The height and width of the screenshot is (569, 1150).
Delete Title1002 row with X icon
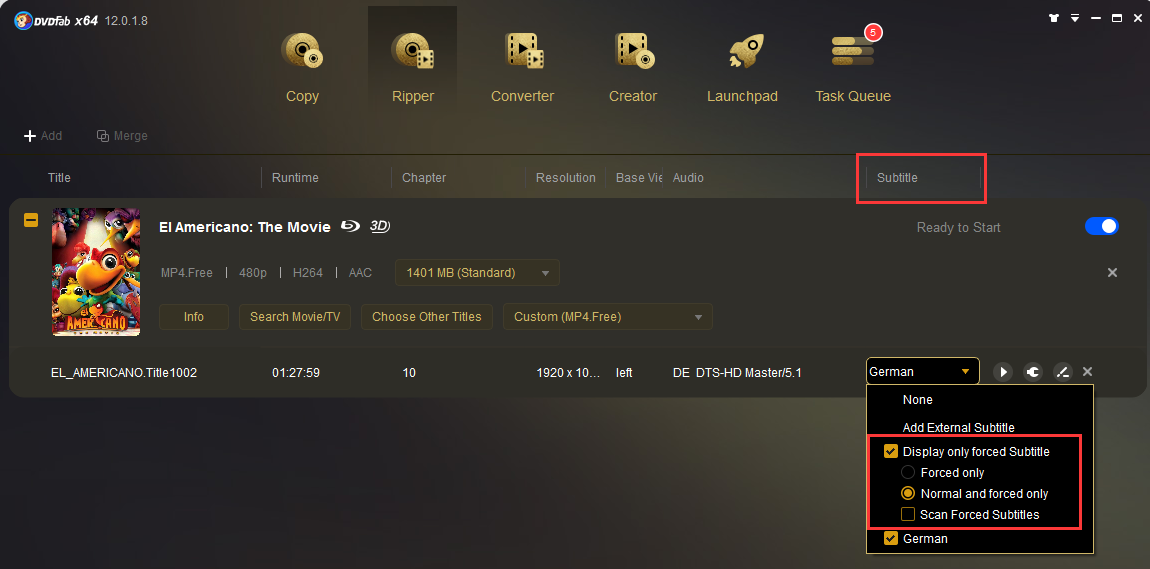pyautogui.click(x=1088, y=372)
